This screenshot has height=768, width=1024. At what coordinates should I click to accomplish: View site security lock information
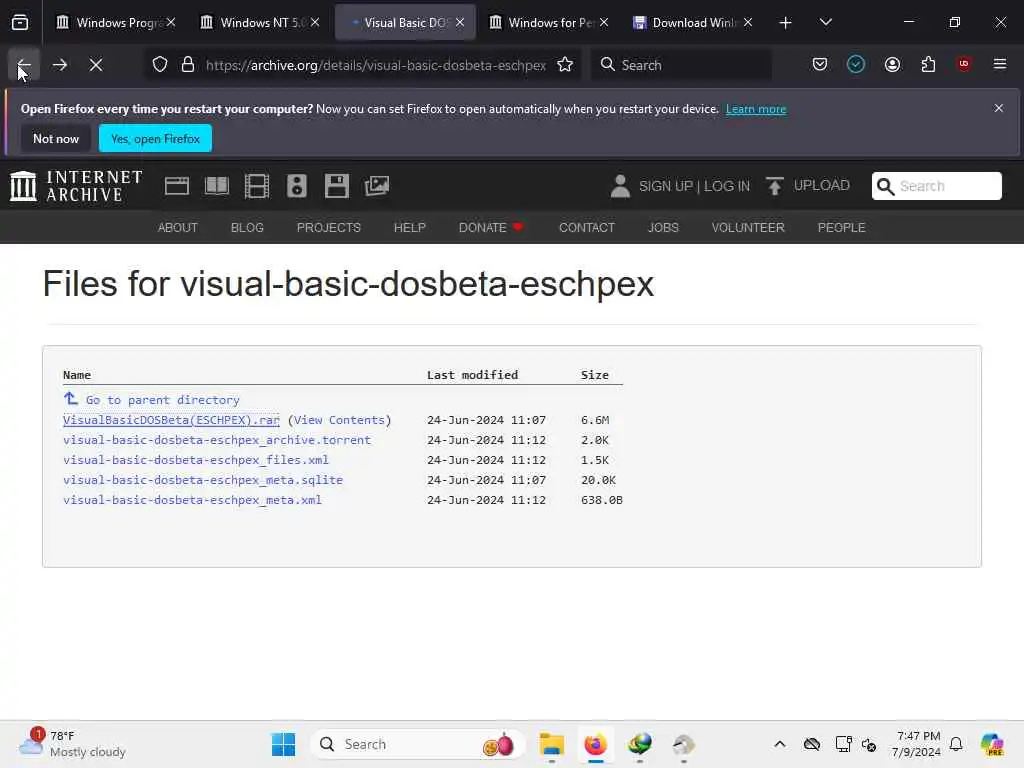point(188,65)
